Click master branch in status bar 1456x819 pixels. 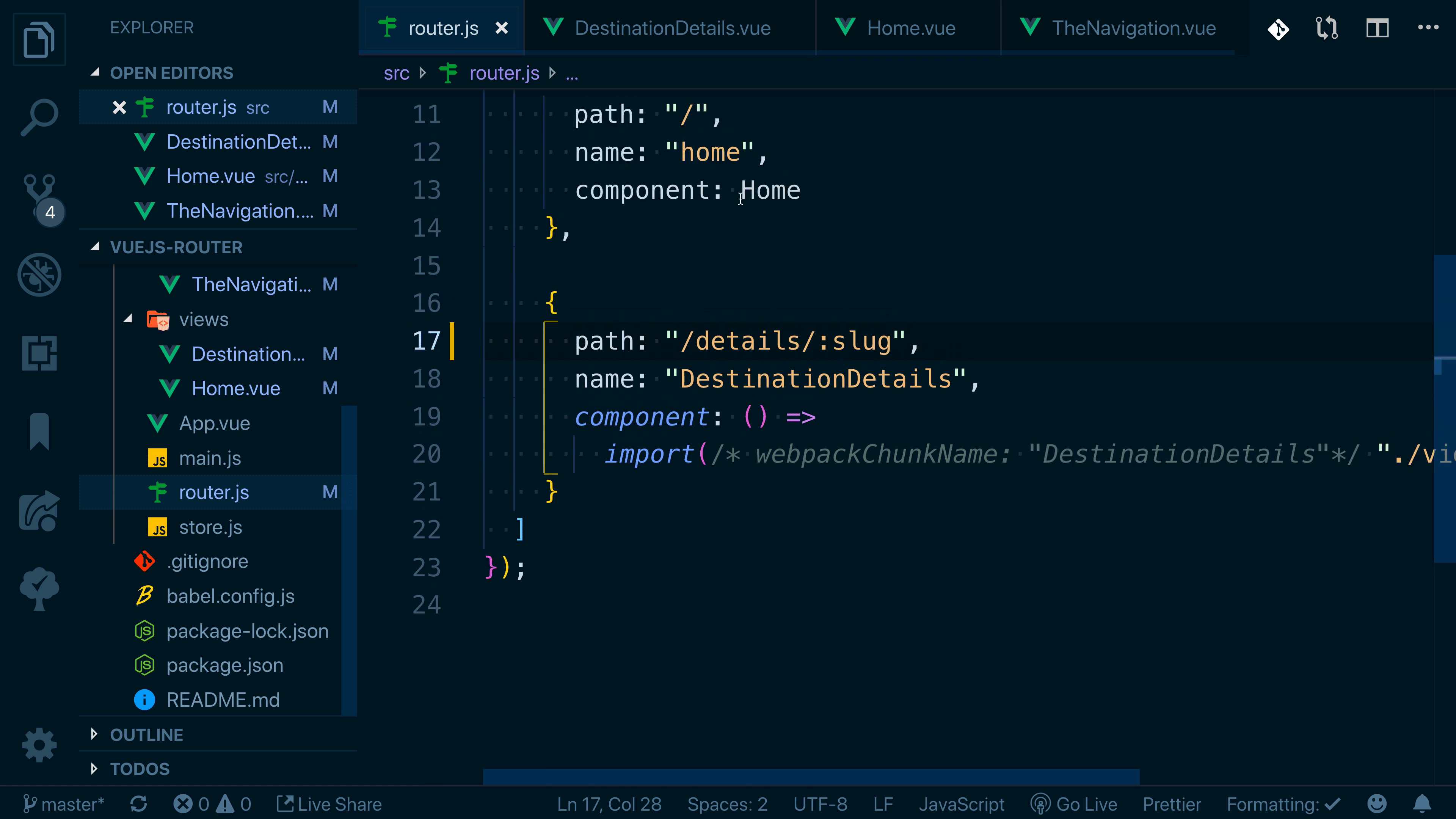click(63, 804)
